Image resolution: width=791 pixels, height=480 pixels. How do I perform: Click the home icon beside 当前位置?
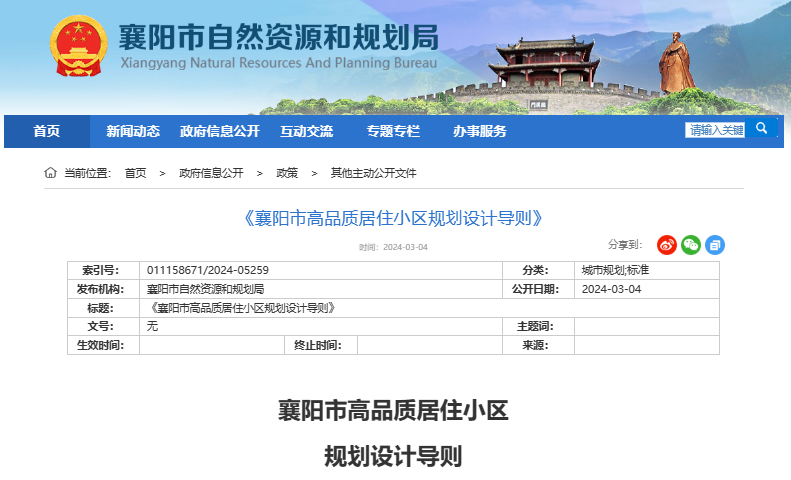coord(50,173)
